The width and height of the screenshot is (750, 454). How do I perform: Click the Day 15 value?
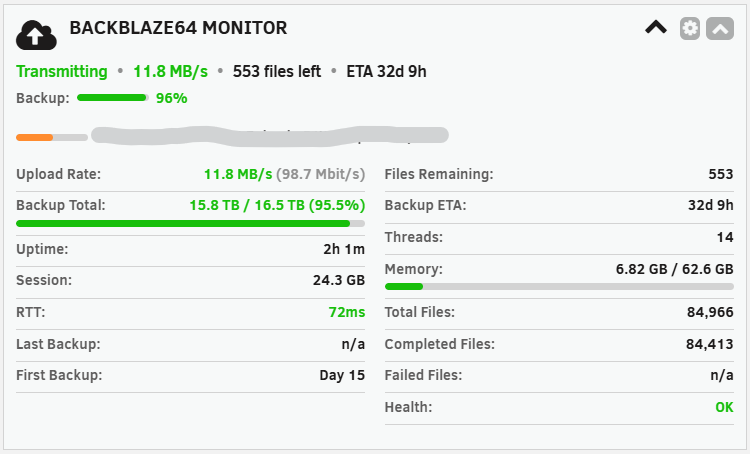pos(342,375)
